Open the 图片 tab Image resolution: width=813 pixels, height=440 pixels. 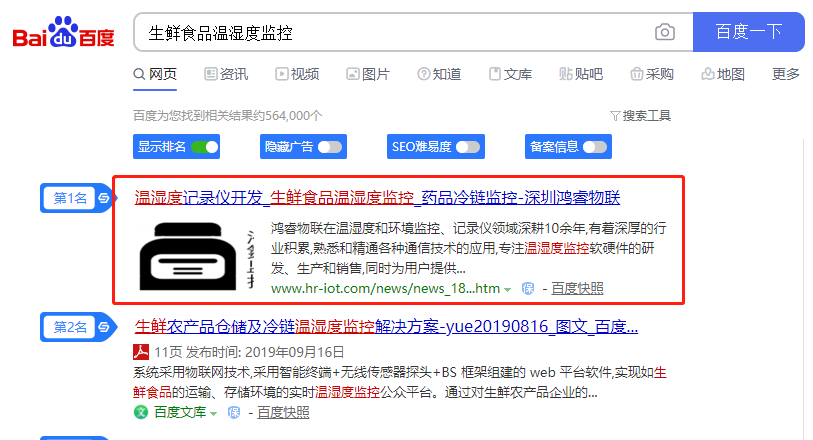pyautogui.click(x=368, y=74)
